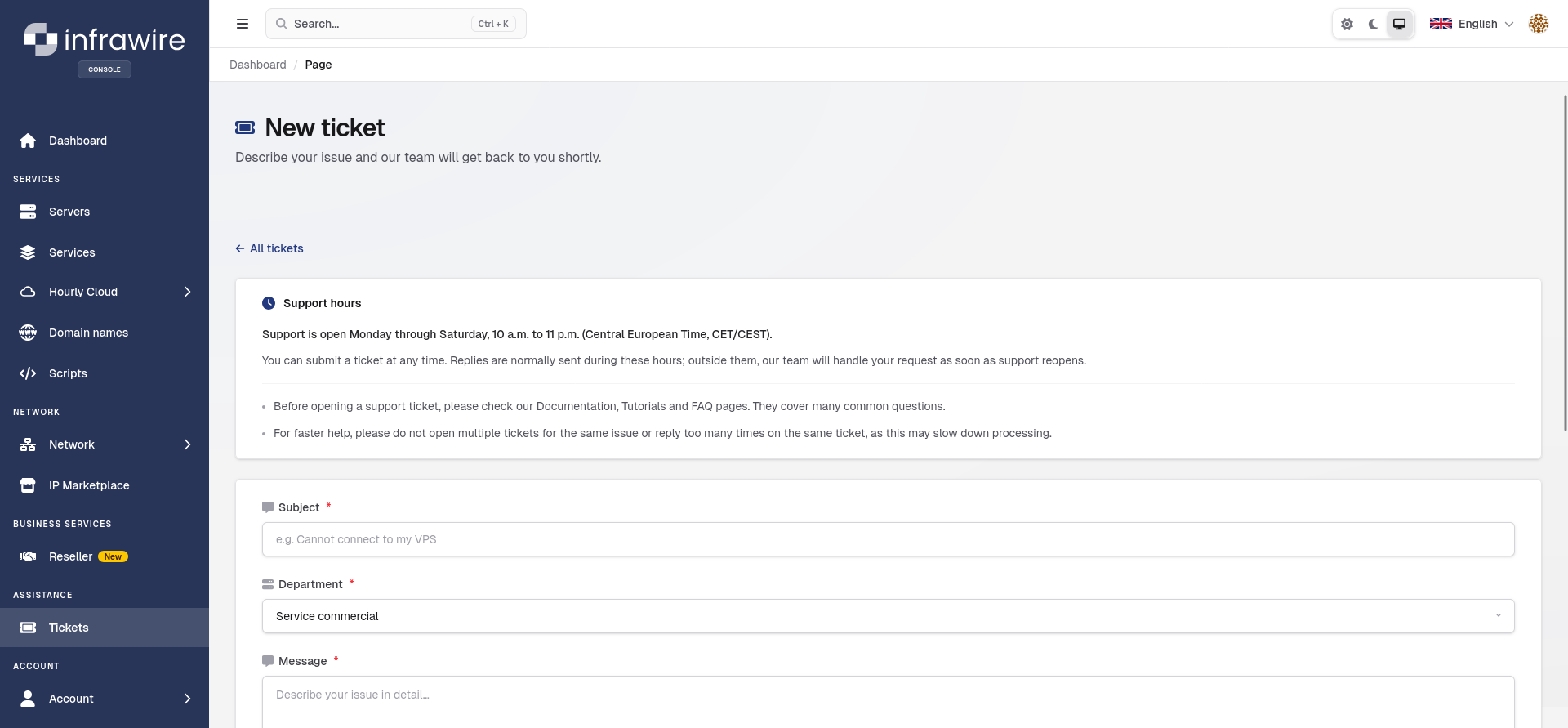Click the Message label speech icon
Image resolution: width=1568 pixels, height=728 pixels.
point(268,661)
